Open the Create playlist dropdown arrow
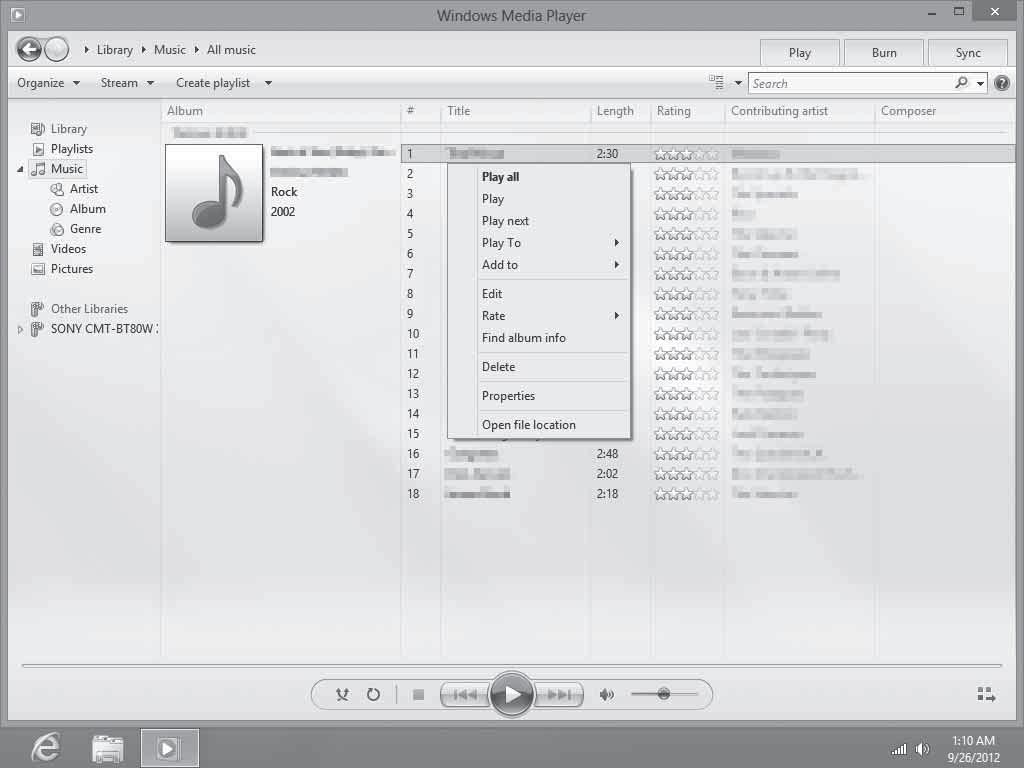Viewport: 1024px width, 768px height. (268, 84)
